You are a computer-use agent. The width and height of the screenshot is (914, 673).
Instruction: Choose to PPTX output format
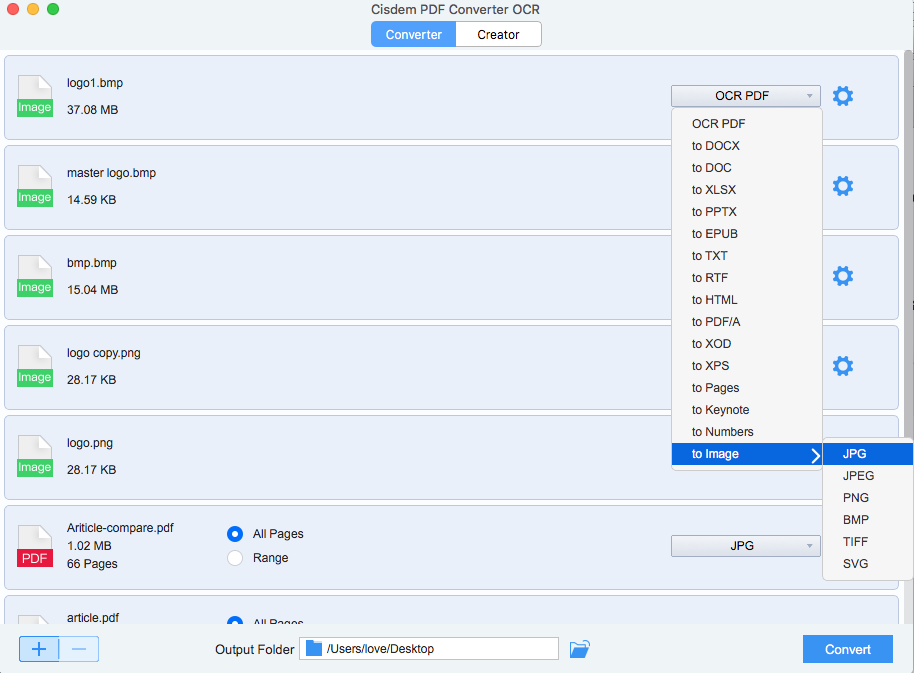747,212
